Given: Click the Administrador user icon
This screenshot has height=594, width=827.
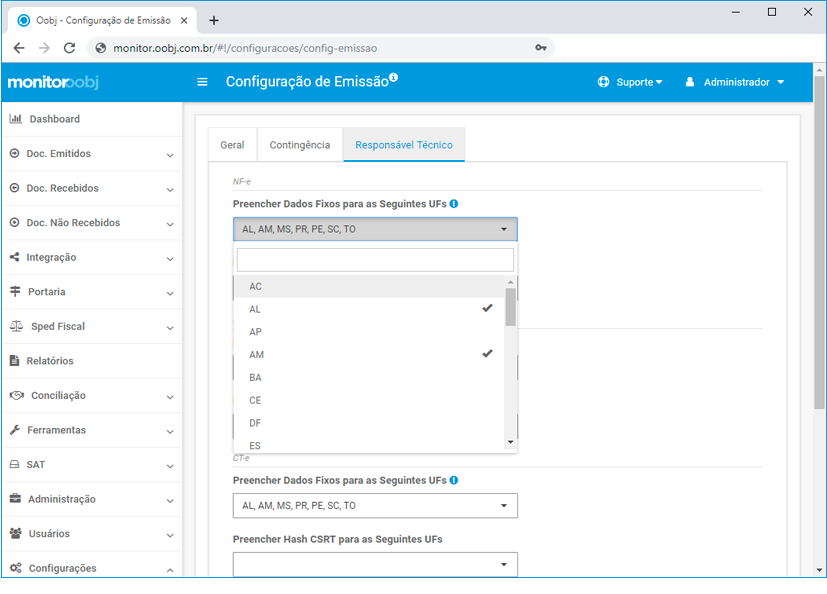Looking at the screenshot, I should [x=690, y=82].
